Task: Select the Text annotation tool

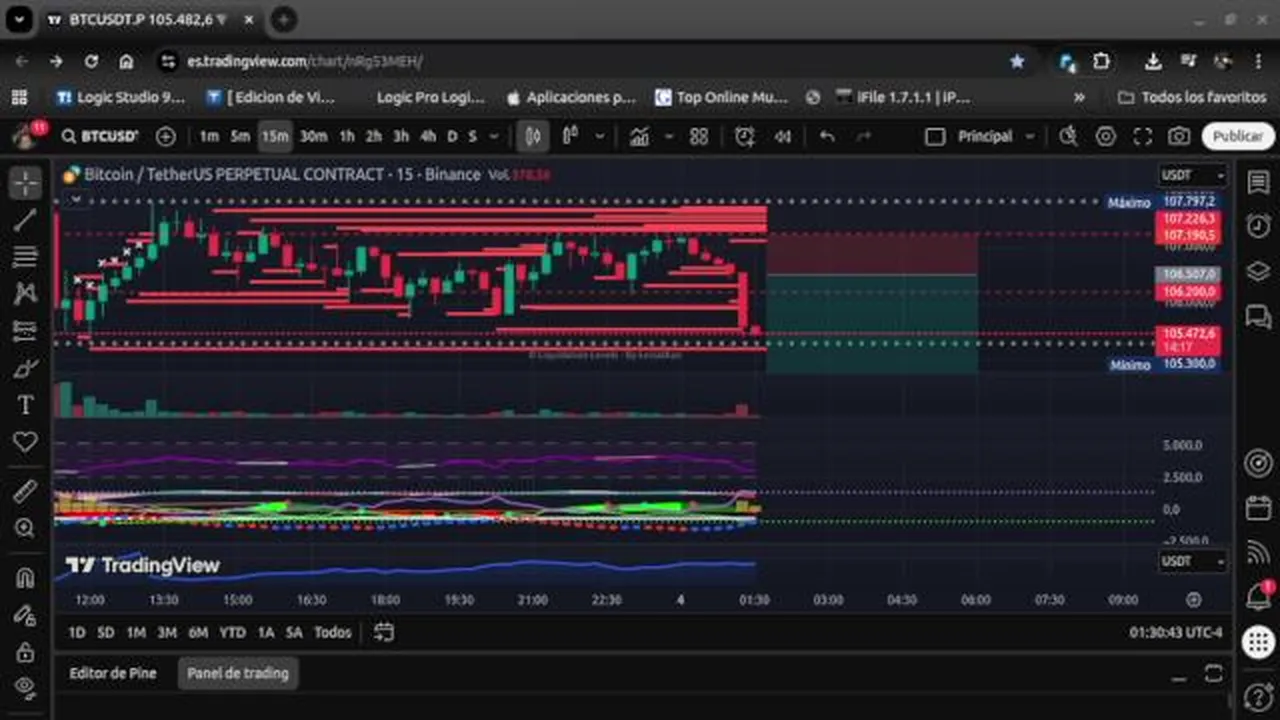Action: pyautogui.click(x=25, y=405)
